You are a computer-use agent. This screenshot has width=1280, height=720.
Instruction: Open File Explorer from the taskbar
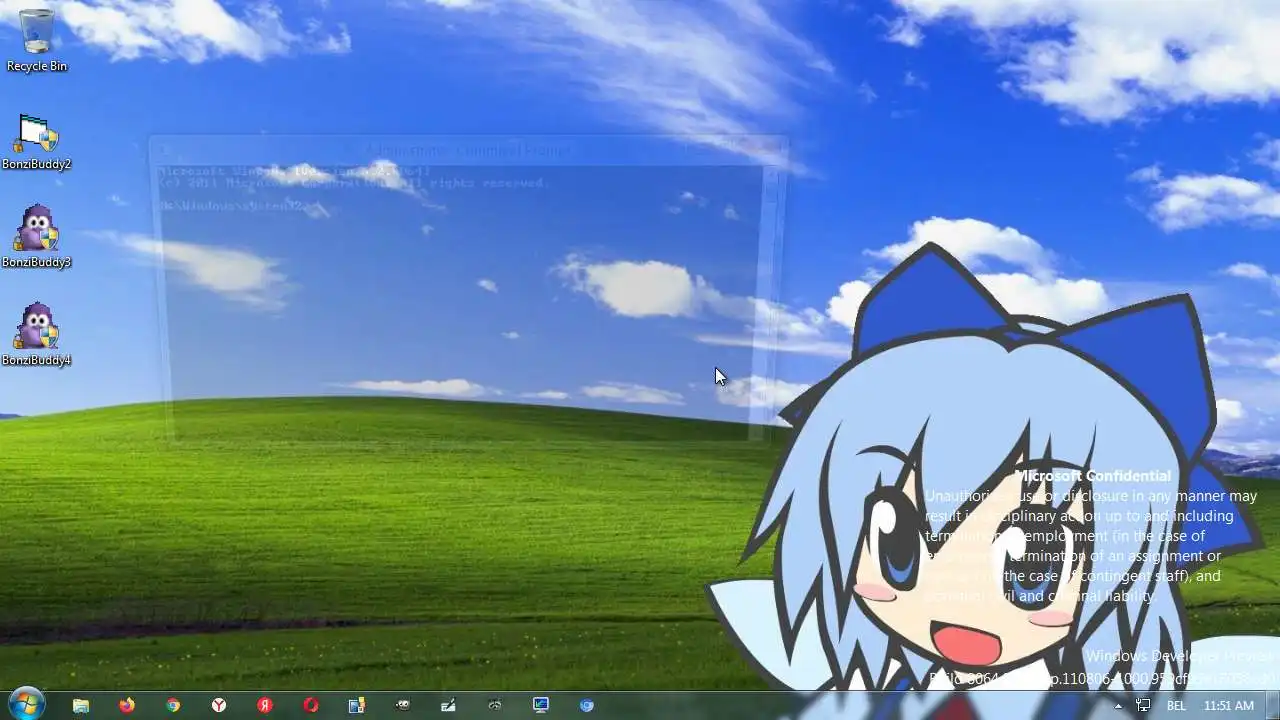81,705
